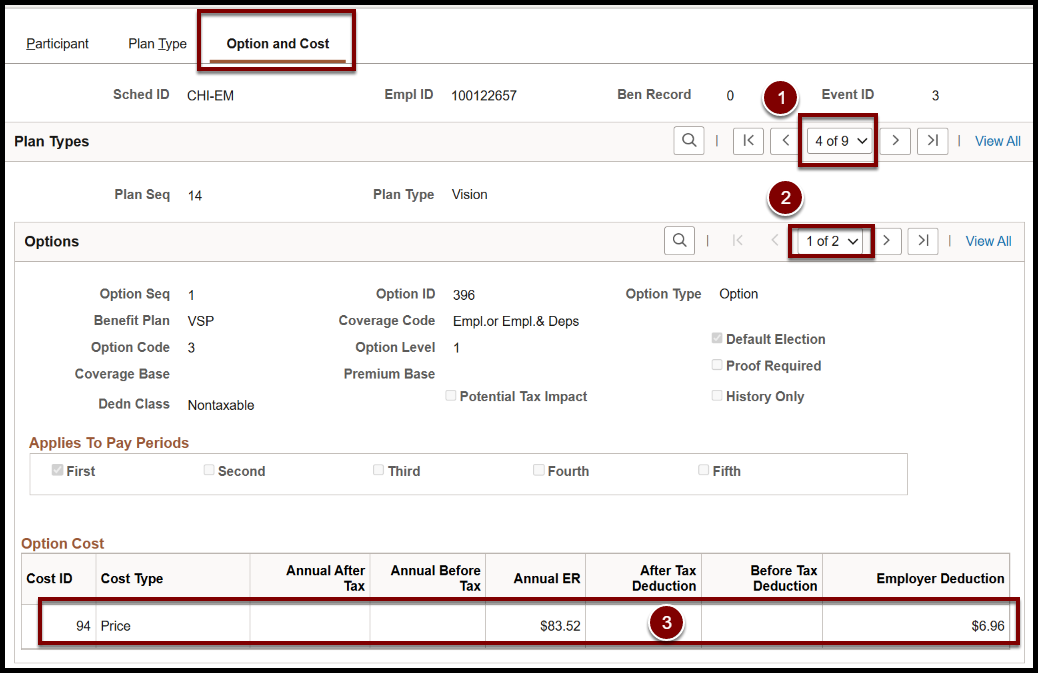
Task: Open the 4 of 9 record selector
Action: click(839, 141)
